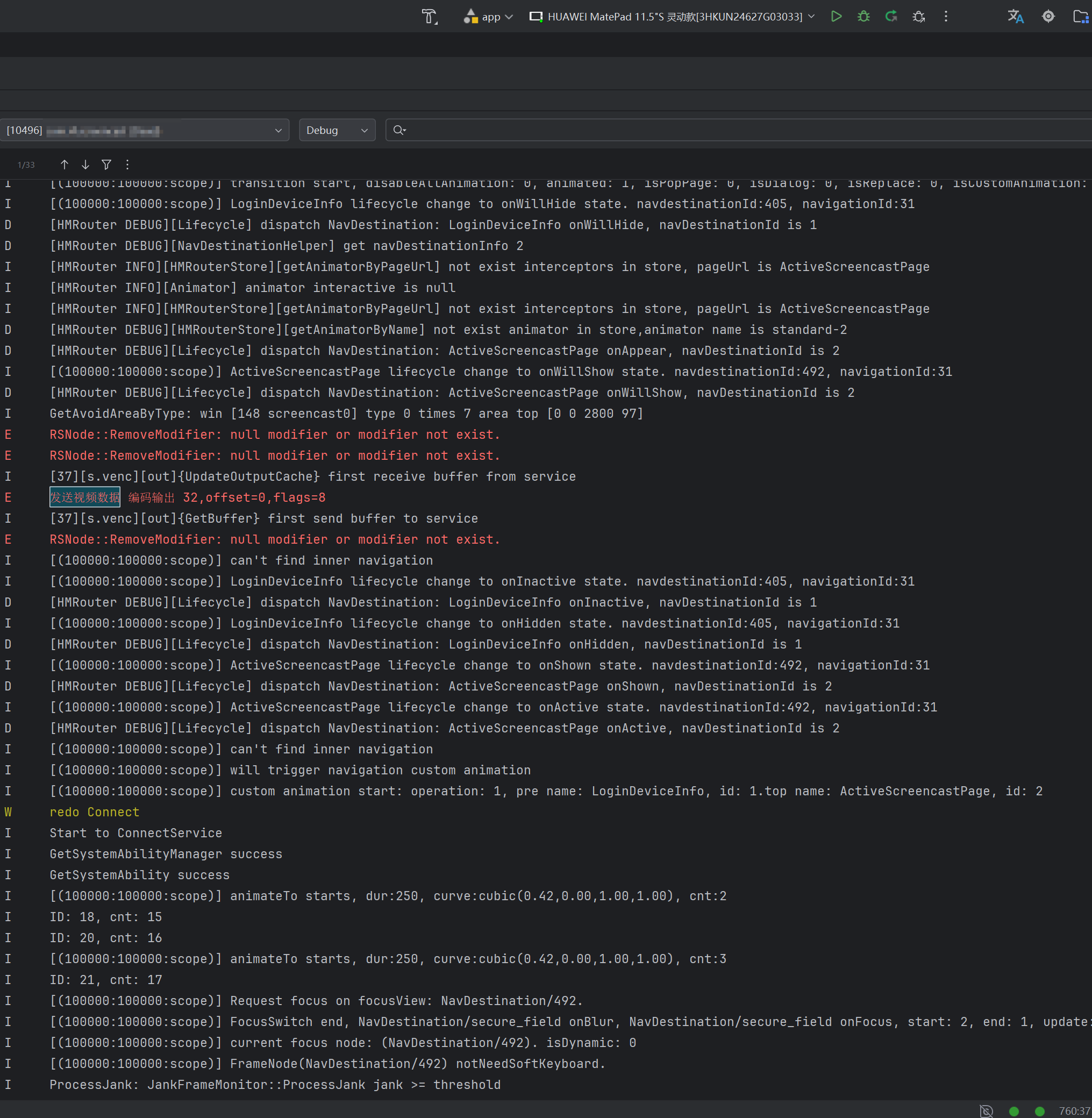This screenshot has height=1118, width=1092.
Task: Expand the process [10496] selector dropdown
Action: pos(144,130)
